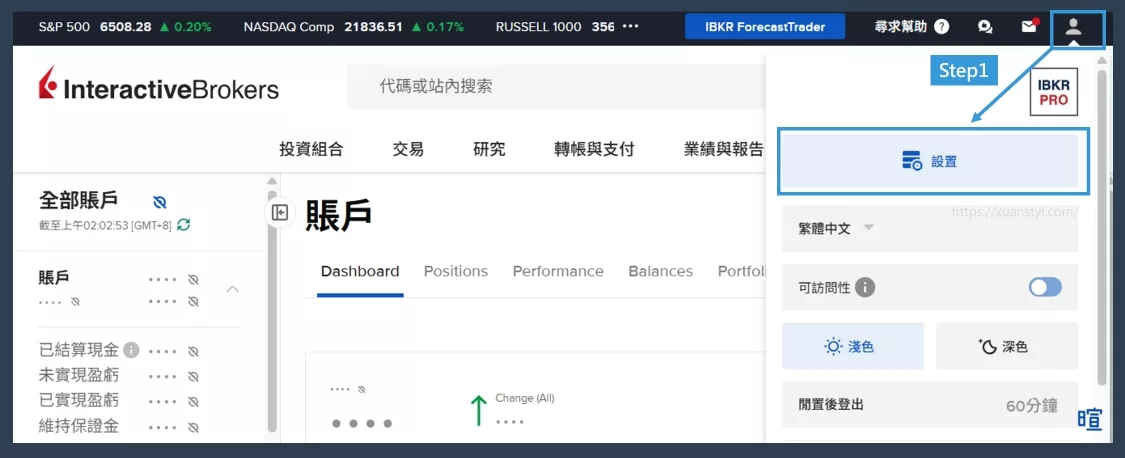
Task: Toggle privacy eye next to 全部賬戶
Action: [160, 202]
